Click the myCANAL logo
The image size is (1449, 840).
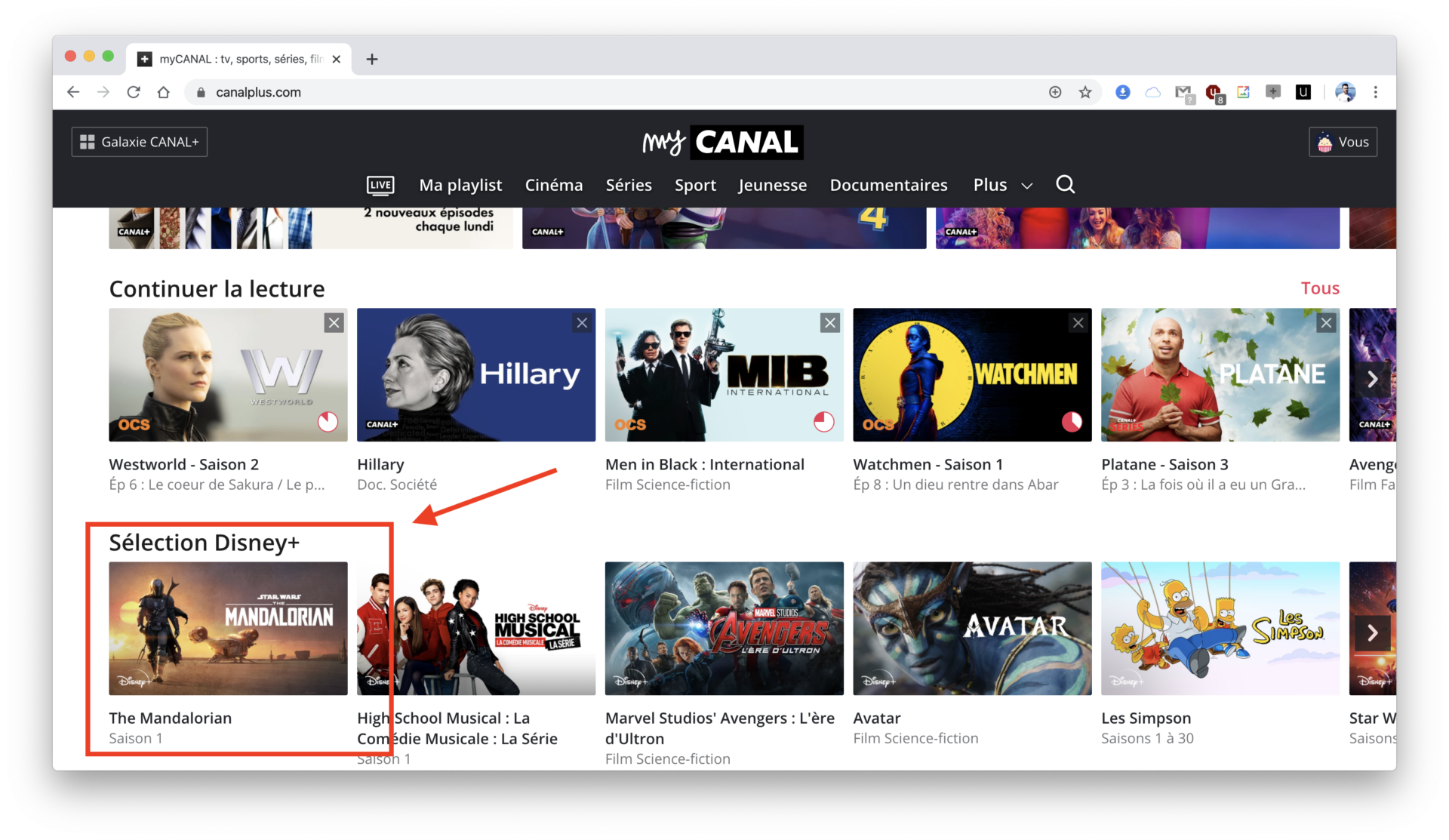(723, 142)
